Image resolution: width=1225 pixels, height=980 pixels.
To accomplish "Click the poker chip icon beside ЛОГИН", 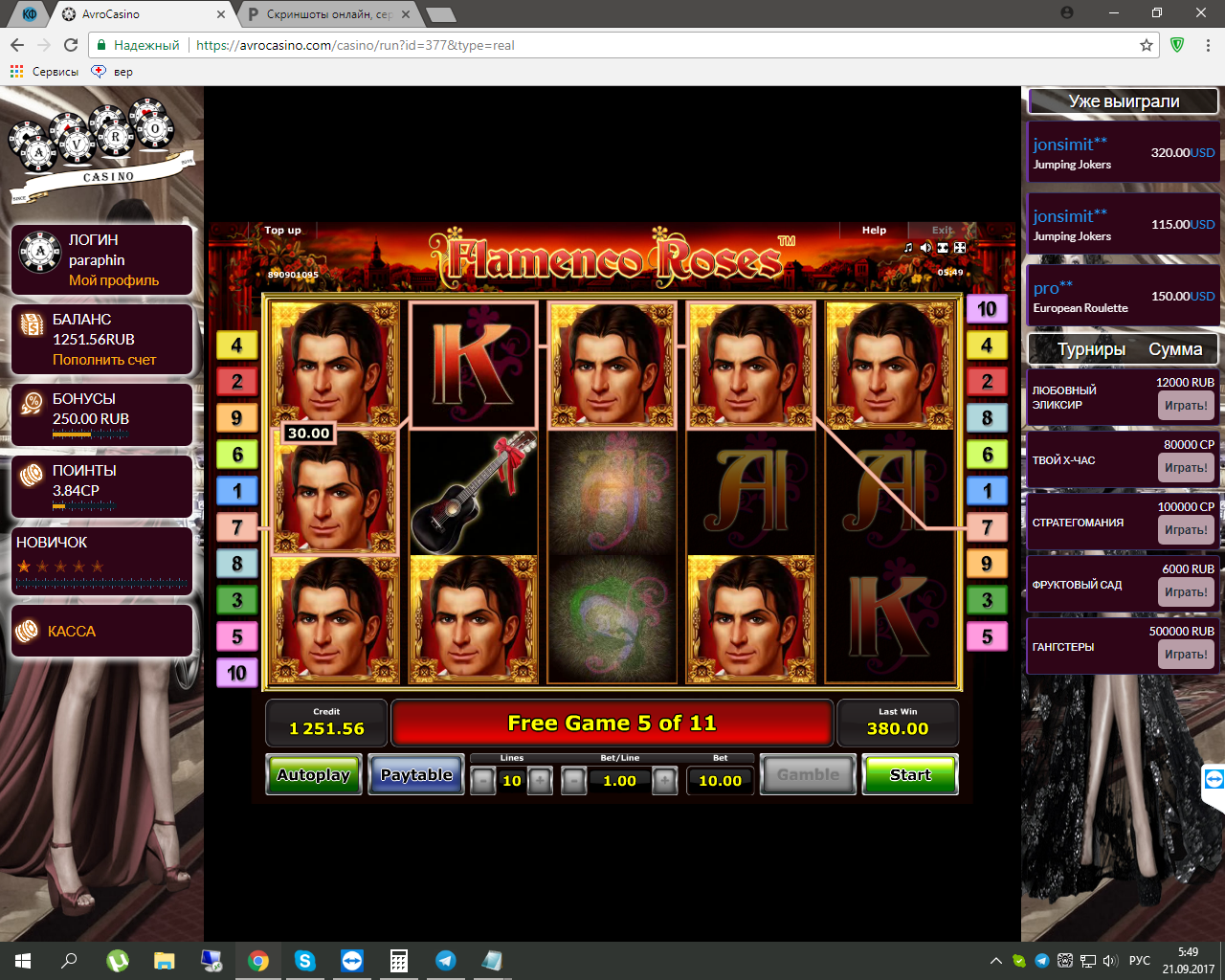I will pyautogui.click(x=40, y=252).
